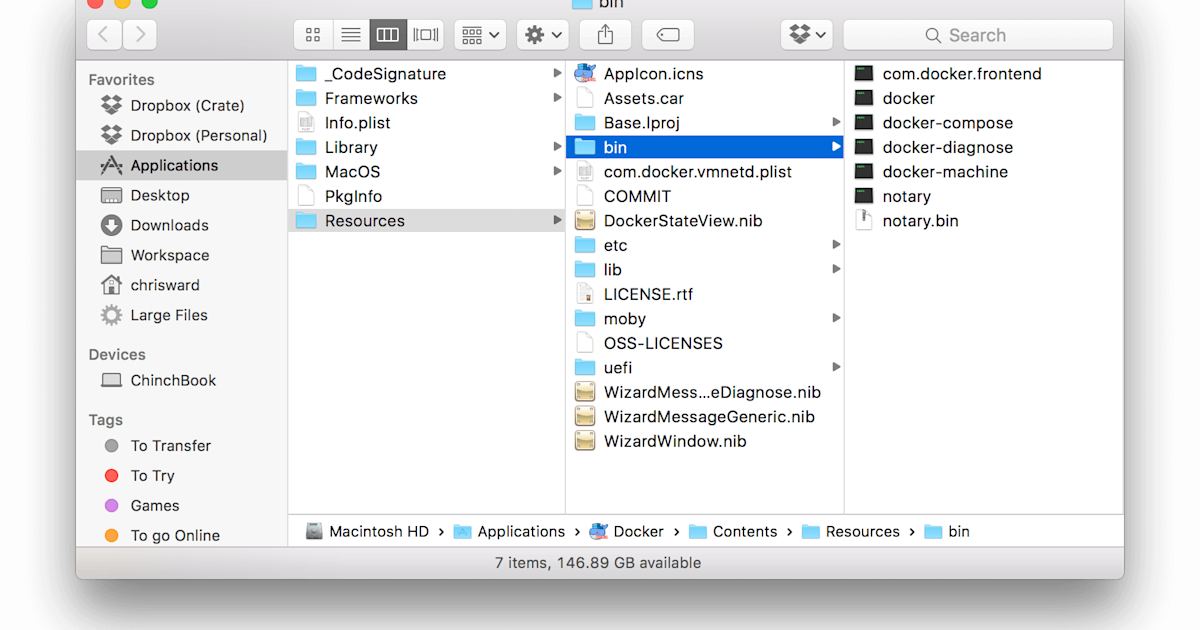Image resolution: width=1200 pixels, height=630 pixels.
Task: Select the Base.lproj folder
Action: click(x=705, y=123)
